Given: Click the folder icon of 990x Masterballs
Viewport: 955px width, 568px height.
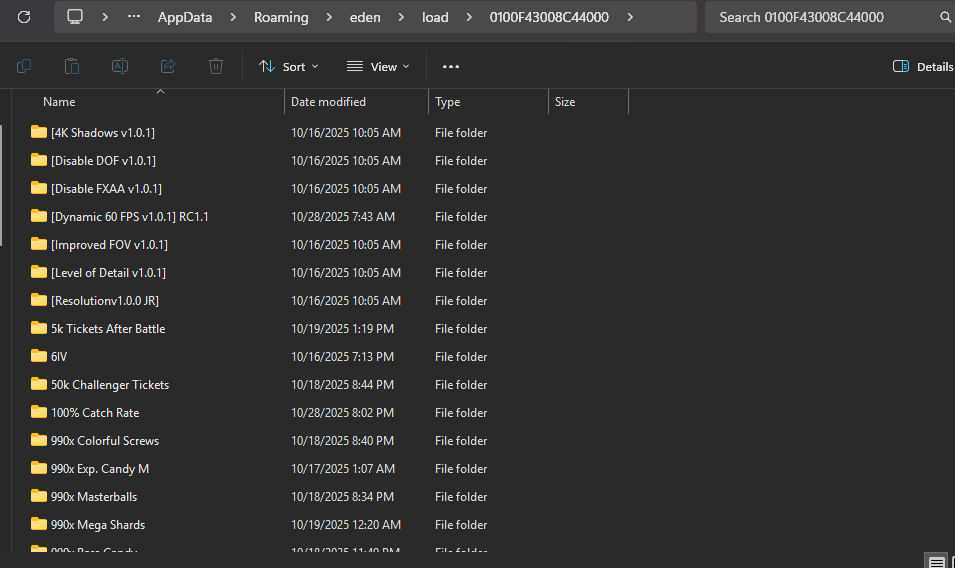Looking at the screenshot, I should click(39, 496).
